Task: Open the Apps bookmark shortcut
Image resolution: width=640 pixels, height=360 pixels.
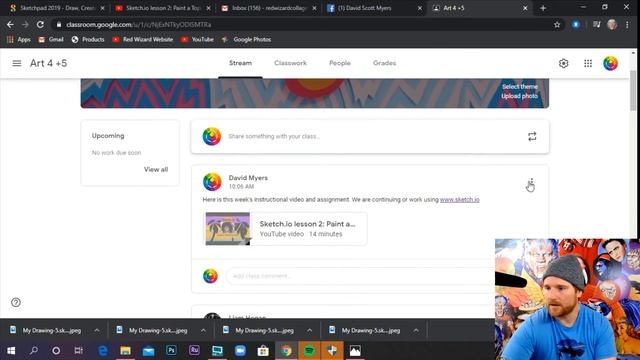Action: [18, 40]
